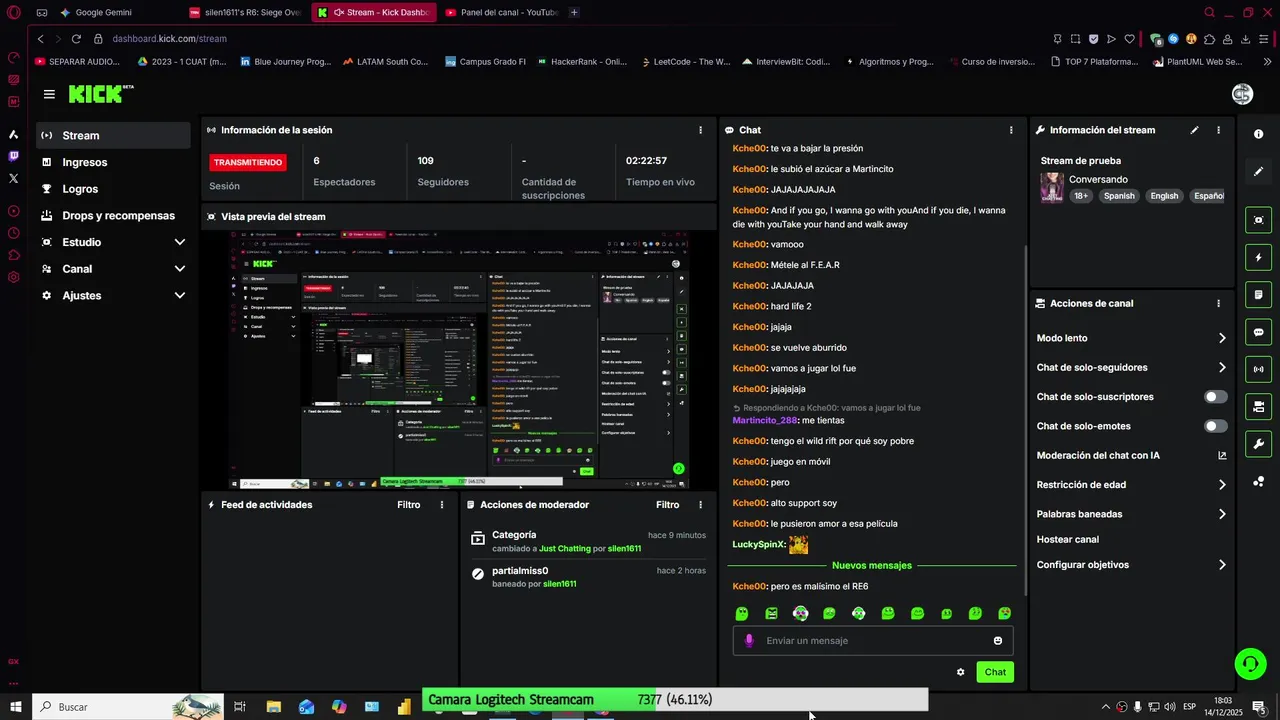Send message with the green Chat button
1280x720 pixels.
coord(995,672)
